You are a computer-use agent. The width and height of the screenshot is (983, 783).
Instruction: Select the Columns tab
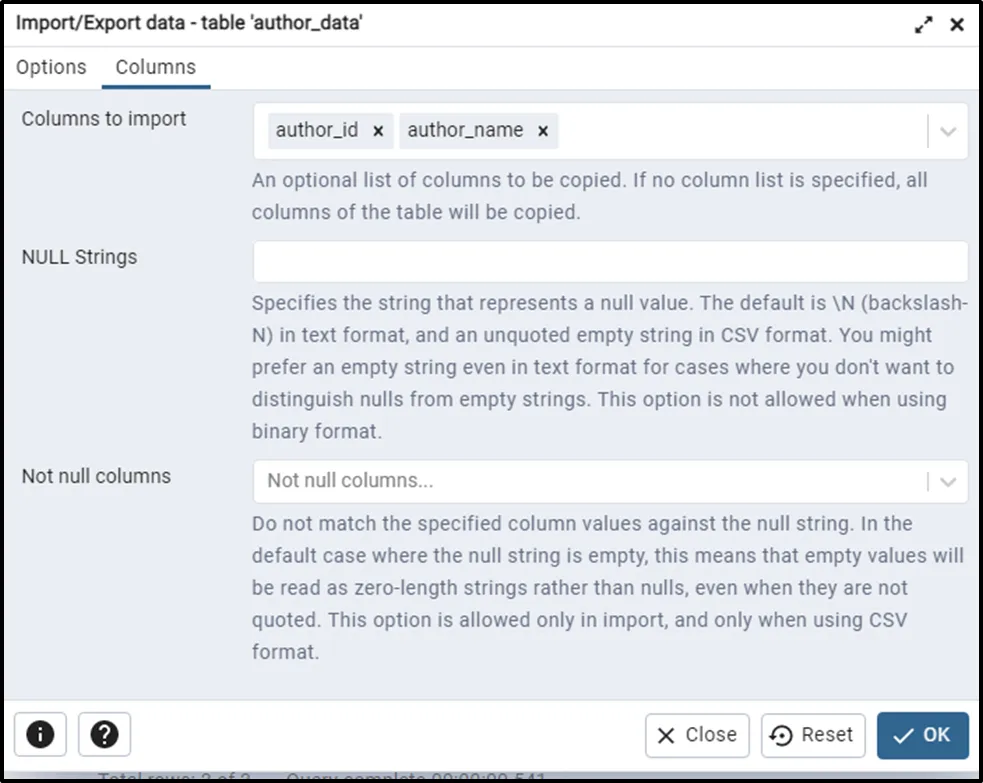(156, 68)
